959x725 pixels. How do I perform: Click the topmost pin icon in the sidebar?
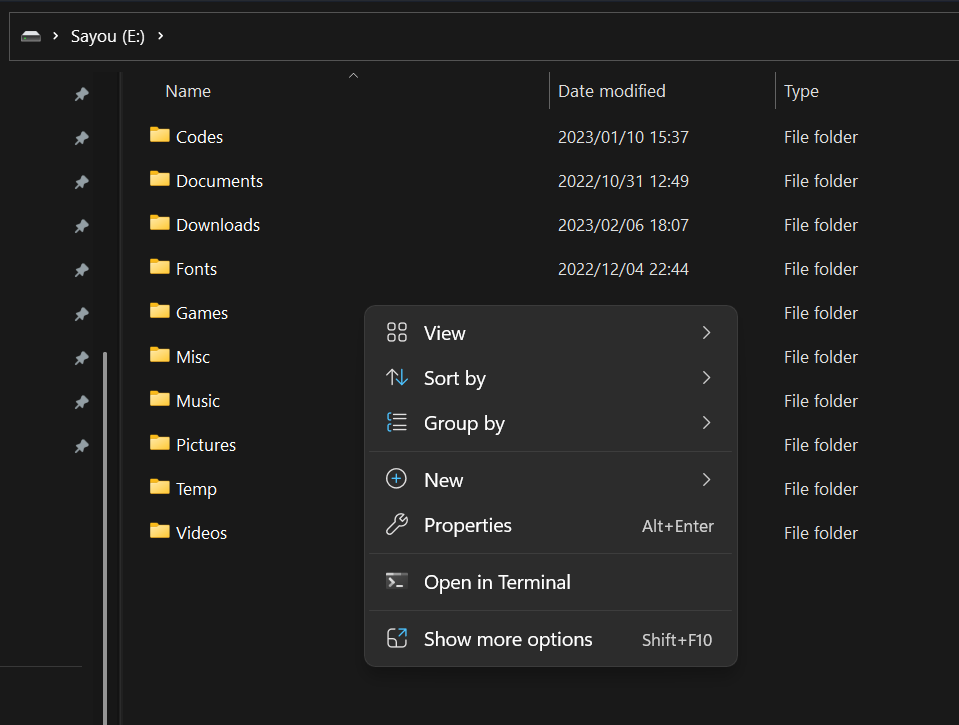(81, 94)
